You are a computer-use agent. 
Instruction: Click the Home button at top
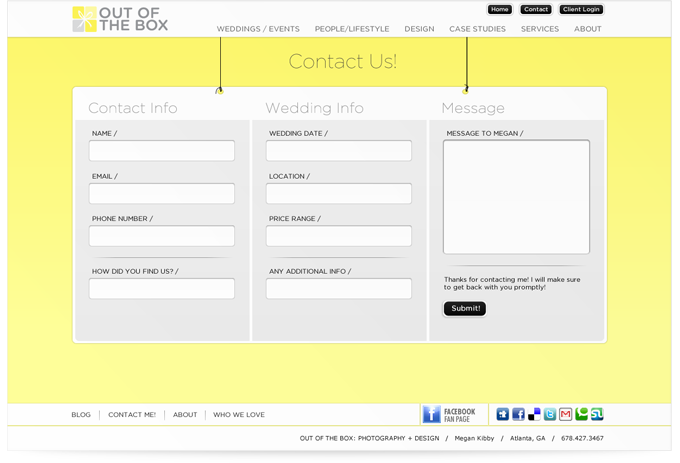[500, 10]
